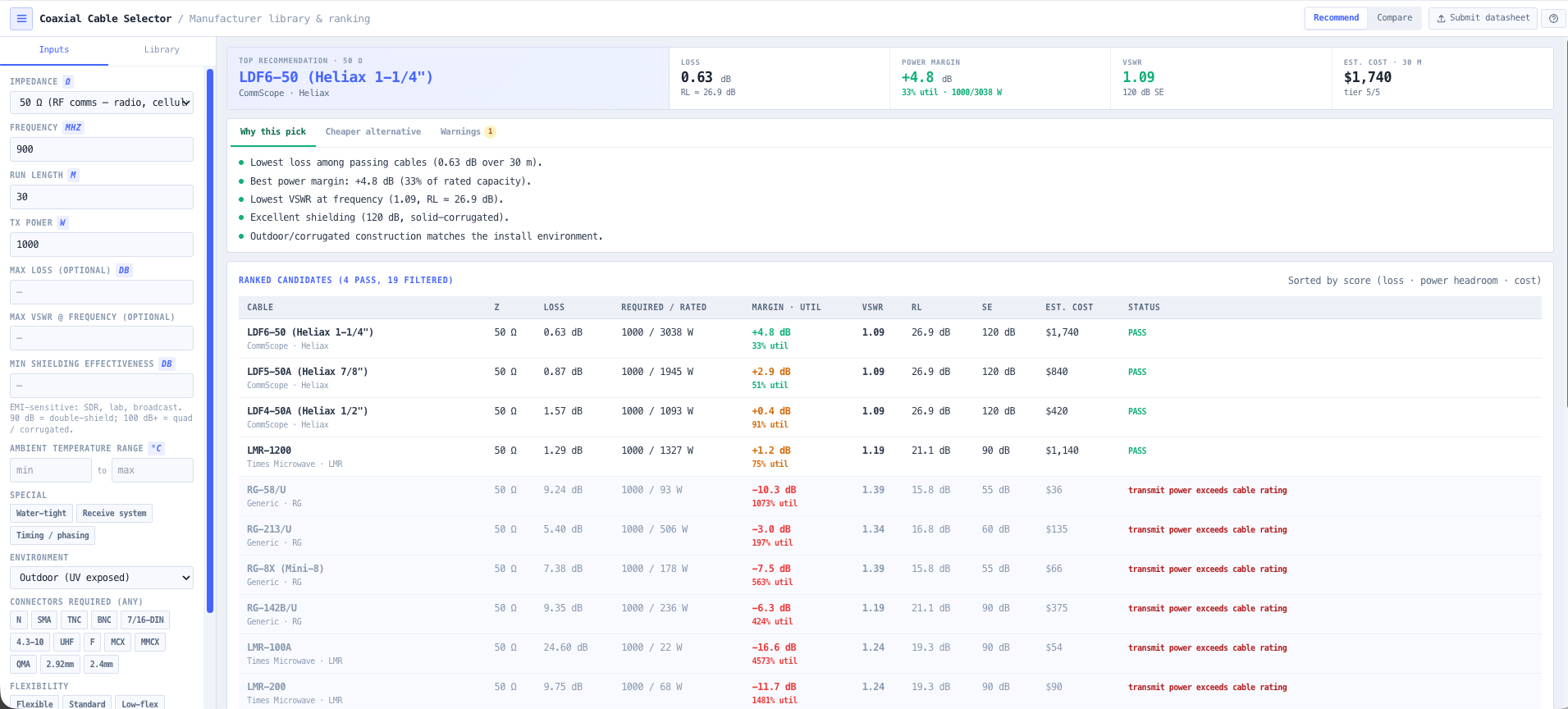Screen dimensions: 1568x709
Task: Click the Min shielding effectiveness field
Action: pos(102,386)
